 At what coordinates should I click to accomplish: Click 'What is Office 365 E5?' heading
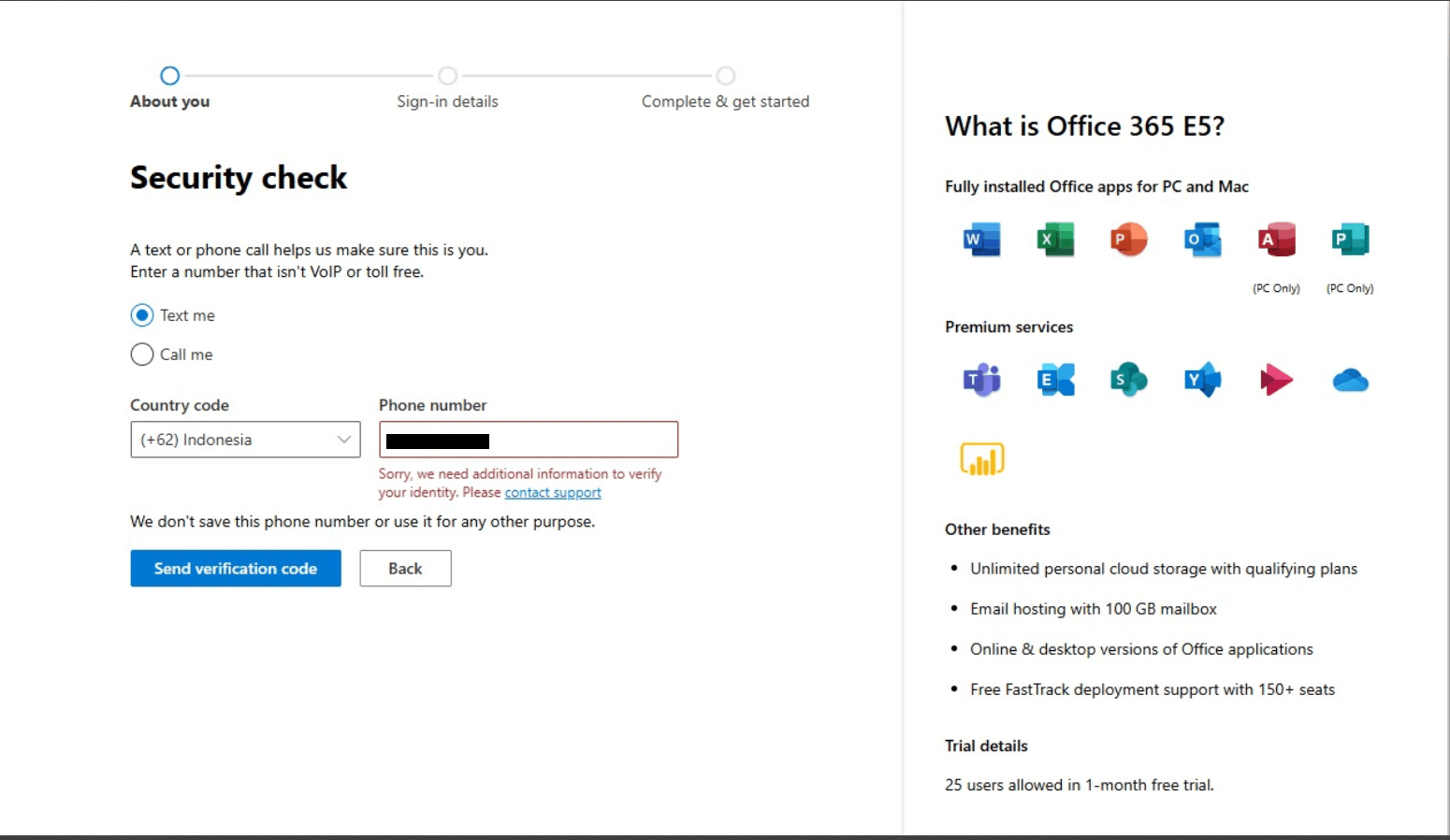click(x=1084, y=126)
